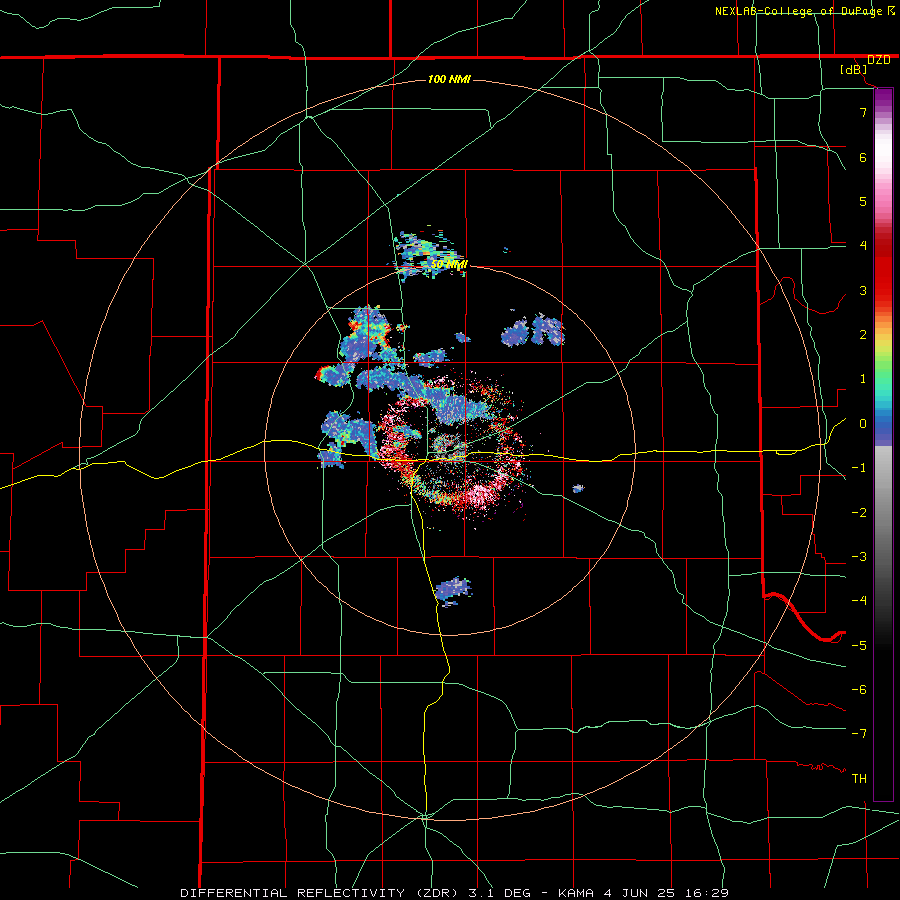Click the "[dB]" unit label on legend
Image resolution: width=900 pixels, height=900 pixels.
click(854, 70)
